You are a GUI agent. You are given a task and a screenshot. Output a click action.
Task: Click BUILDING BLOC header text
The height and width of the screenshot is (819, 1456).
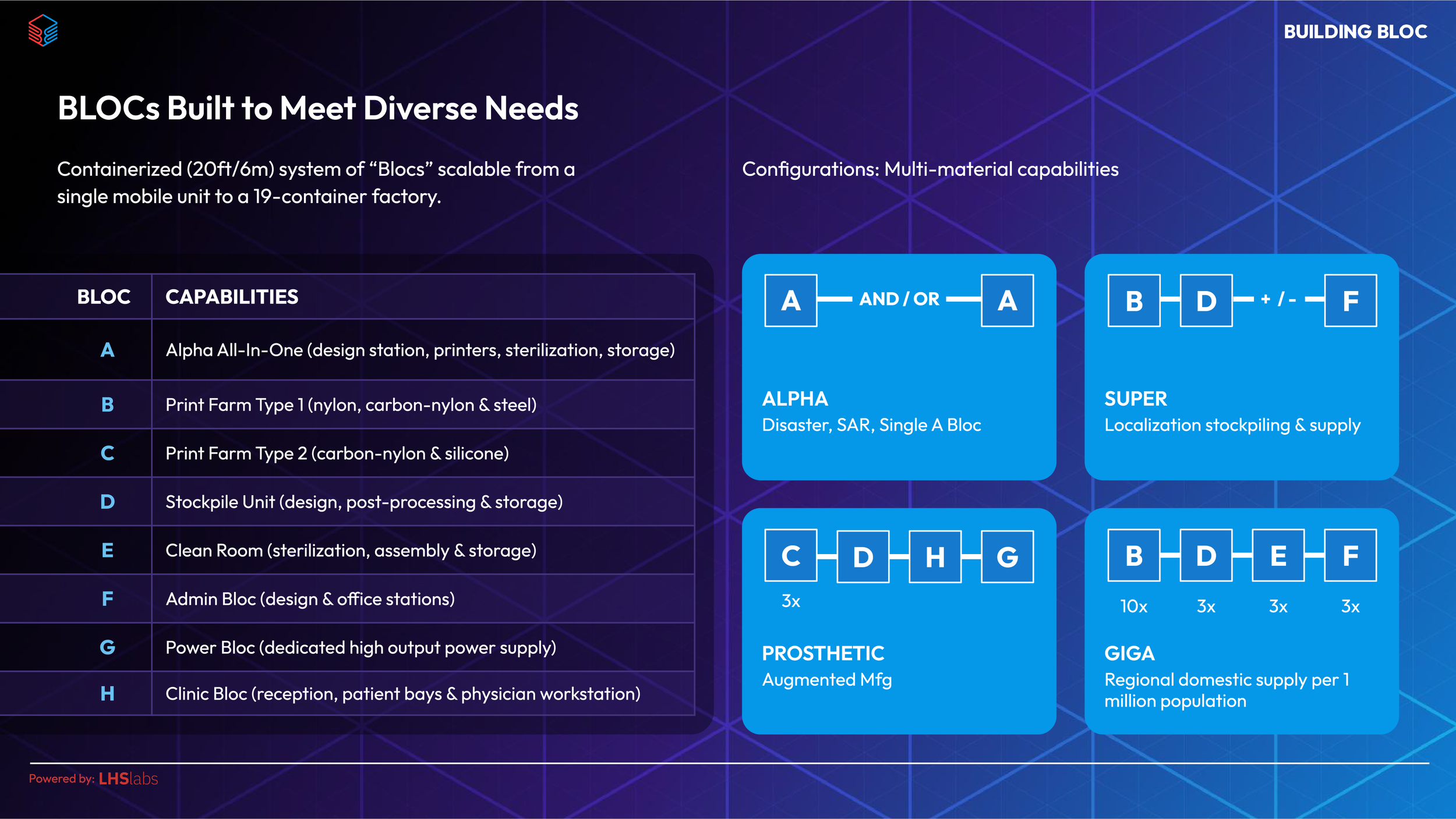coord(1355,31)
